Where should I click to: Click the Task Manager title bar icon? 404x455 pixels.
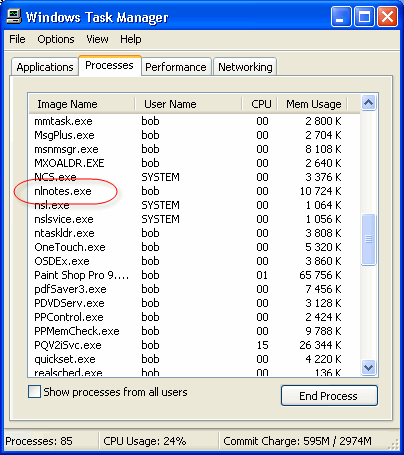[15, 16]
